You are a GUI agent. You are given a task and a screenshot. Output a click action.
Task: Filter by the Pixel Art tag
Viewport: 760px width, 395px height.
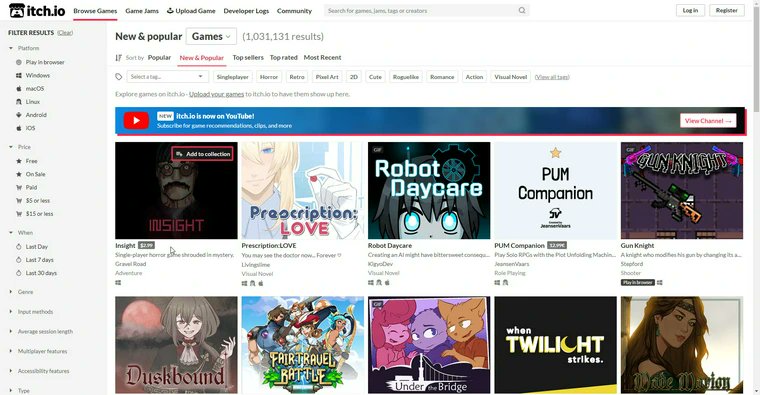(327, 77)
